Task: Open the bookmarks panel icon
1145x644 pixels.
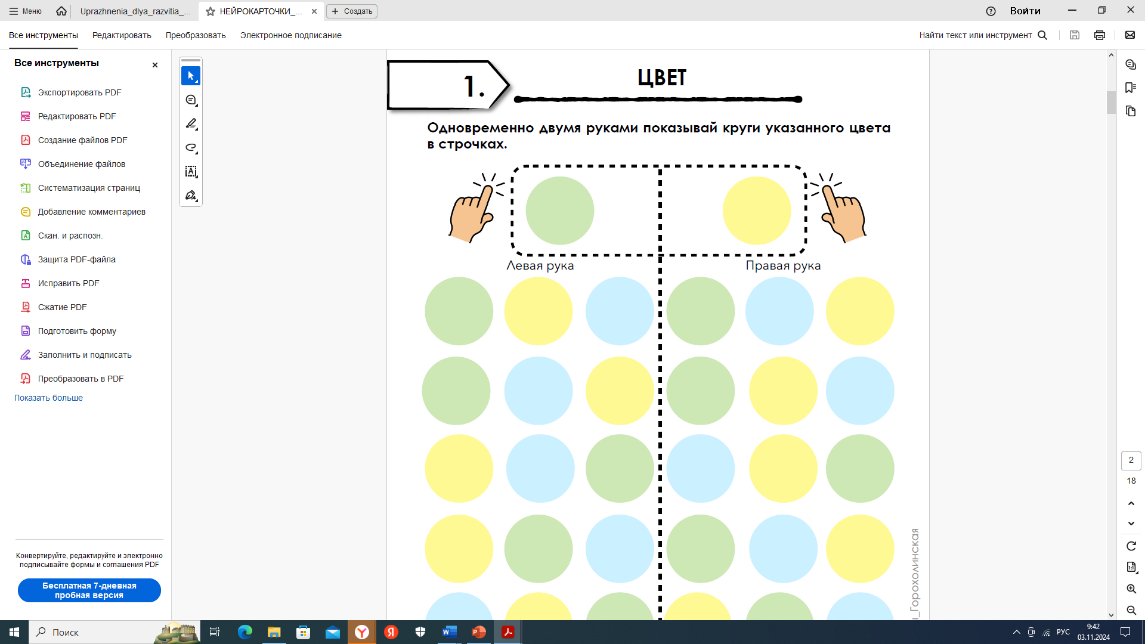Action: click(x=1130, y=88)
